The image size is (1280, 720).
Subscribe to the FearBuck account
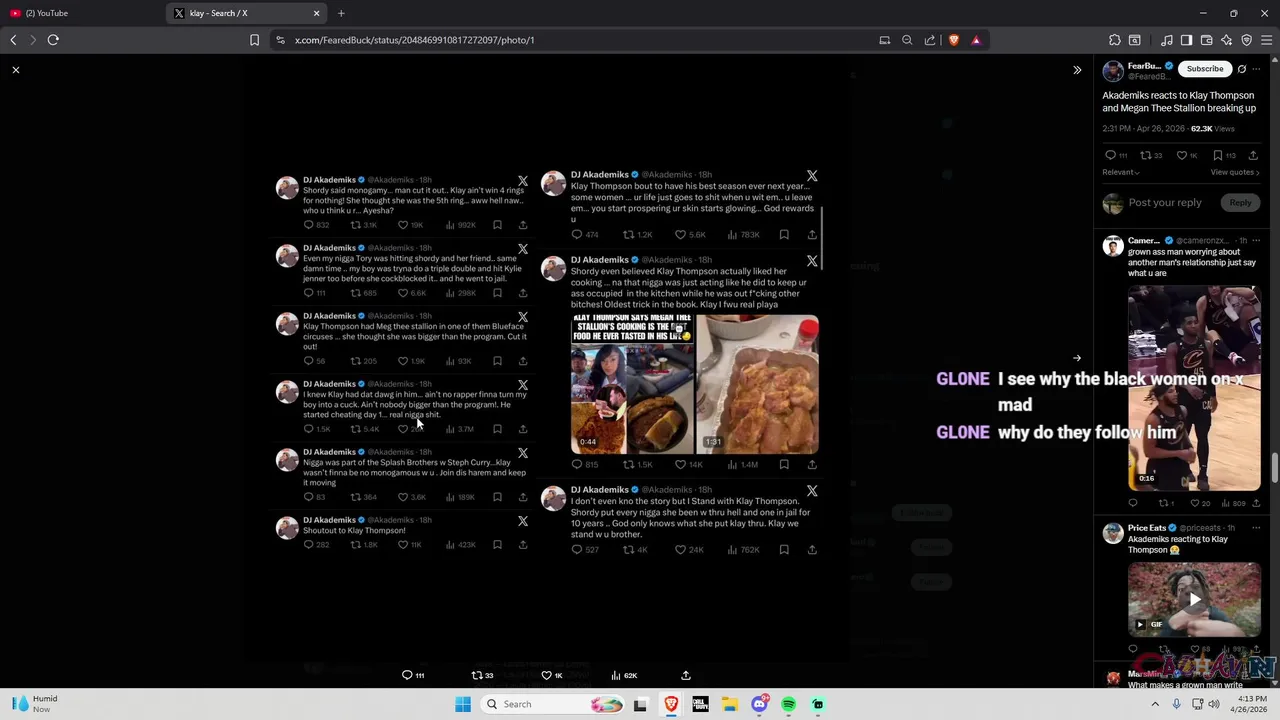[x=1205, y=69]
